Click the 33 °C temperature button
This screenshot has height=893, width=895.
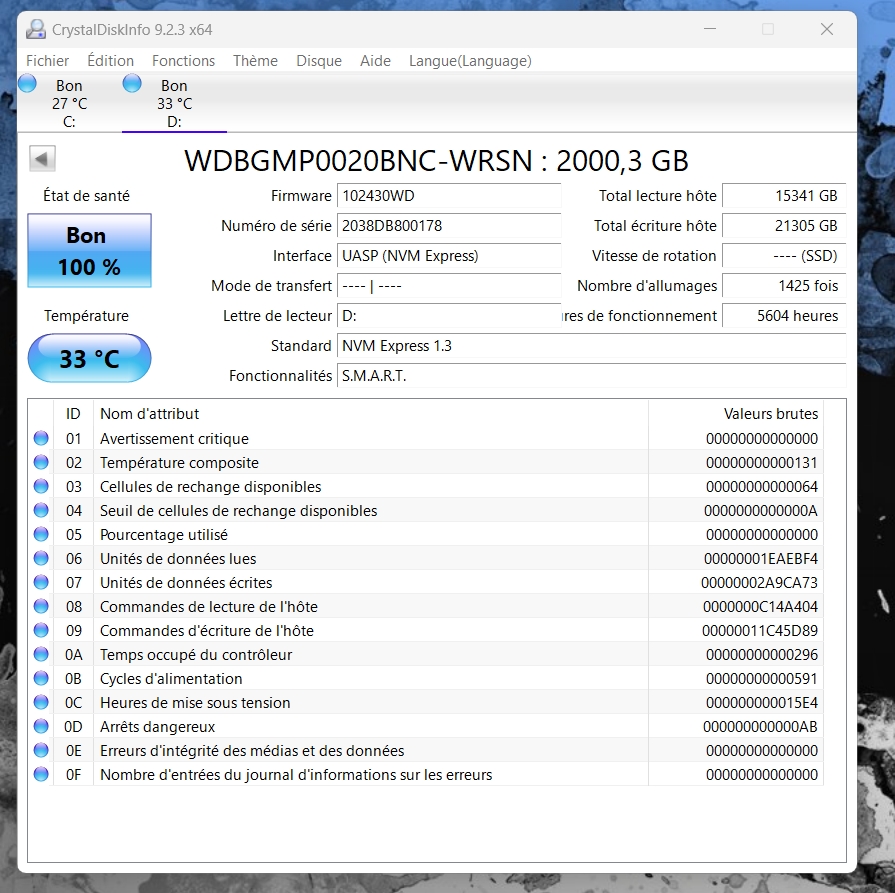(90, 358)
